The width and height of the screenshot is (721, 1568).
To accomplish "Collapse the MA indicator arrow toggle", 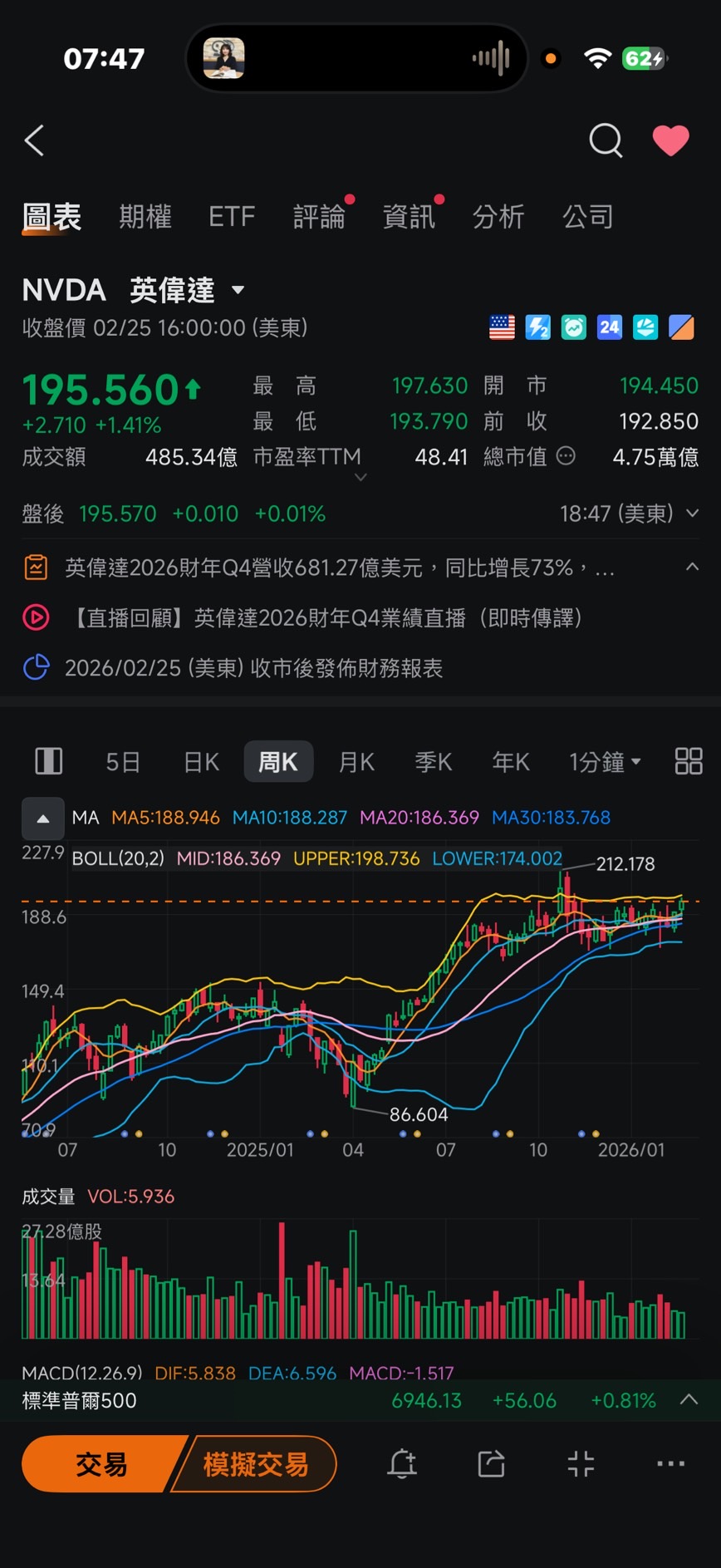I will (43, 818).
